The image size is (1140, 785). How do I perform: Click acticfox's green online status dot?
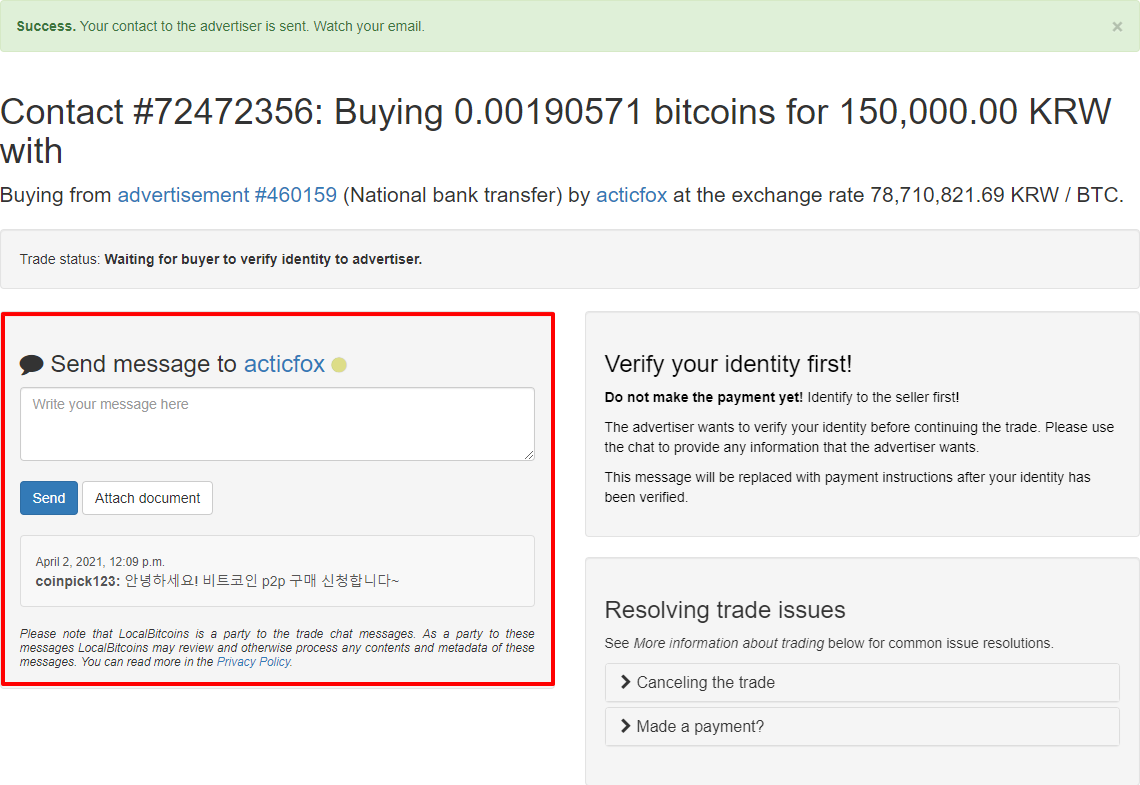[338, 365]
